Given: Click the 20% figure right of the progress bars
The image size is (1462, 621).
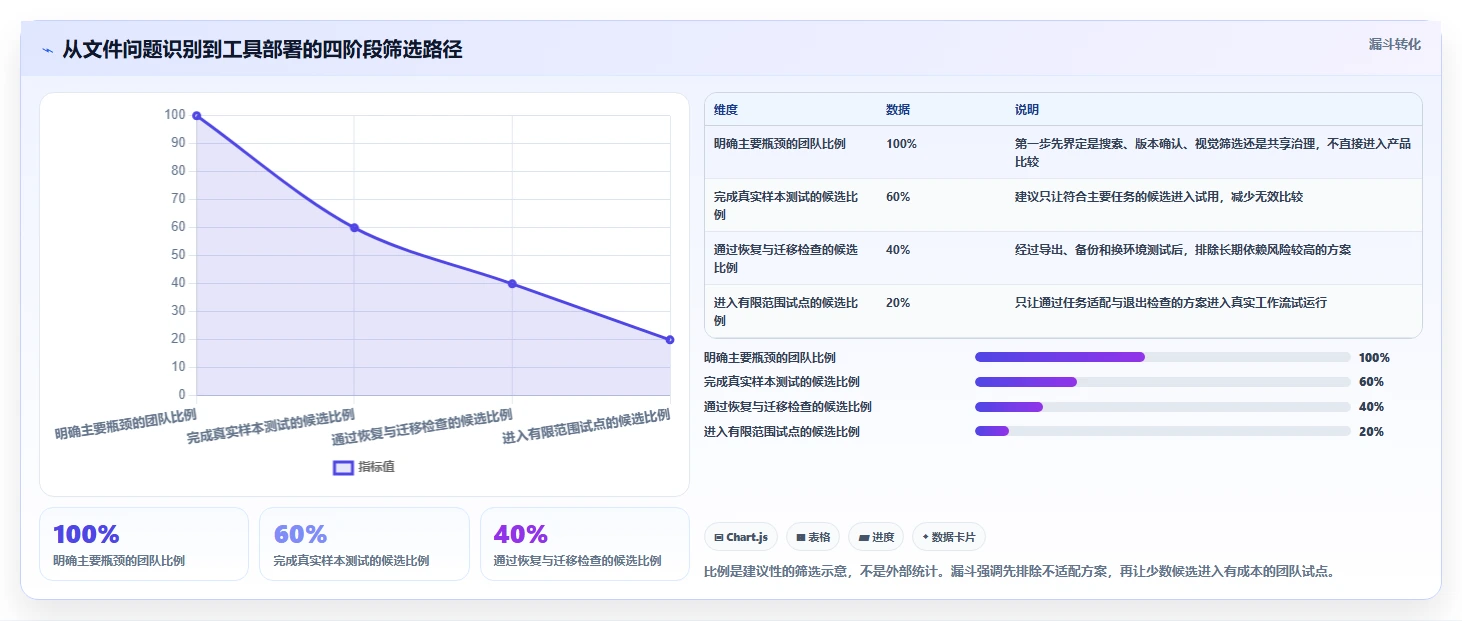Looking at the screenshot, I should [x=1371, y=432].
